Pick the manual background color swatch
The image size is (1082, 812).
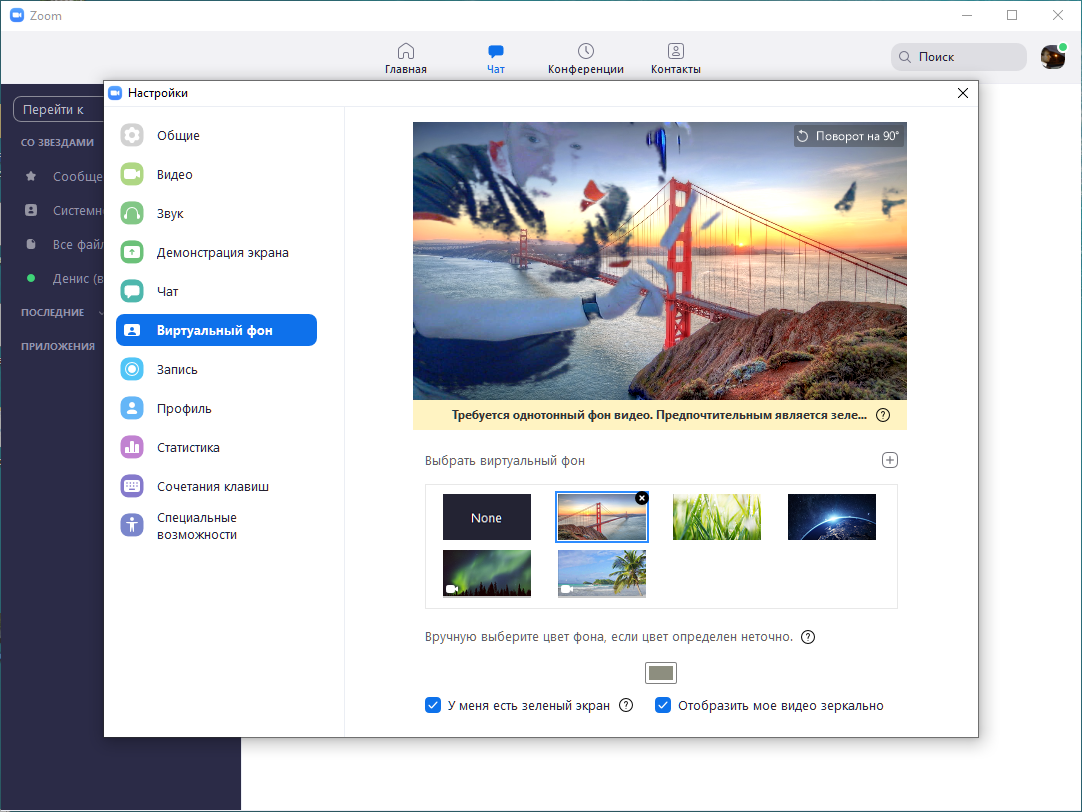coord(660,673)
